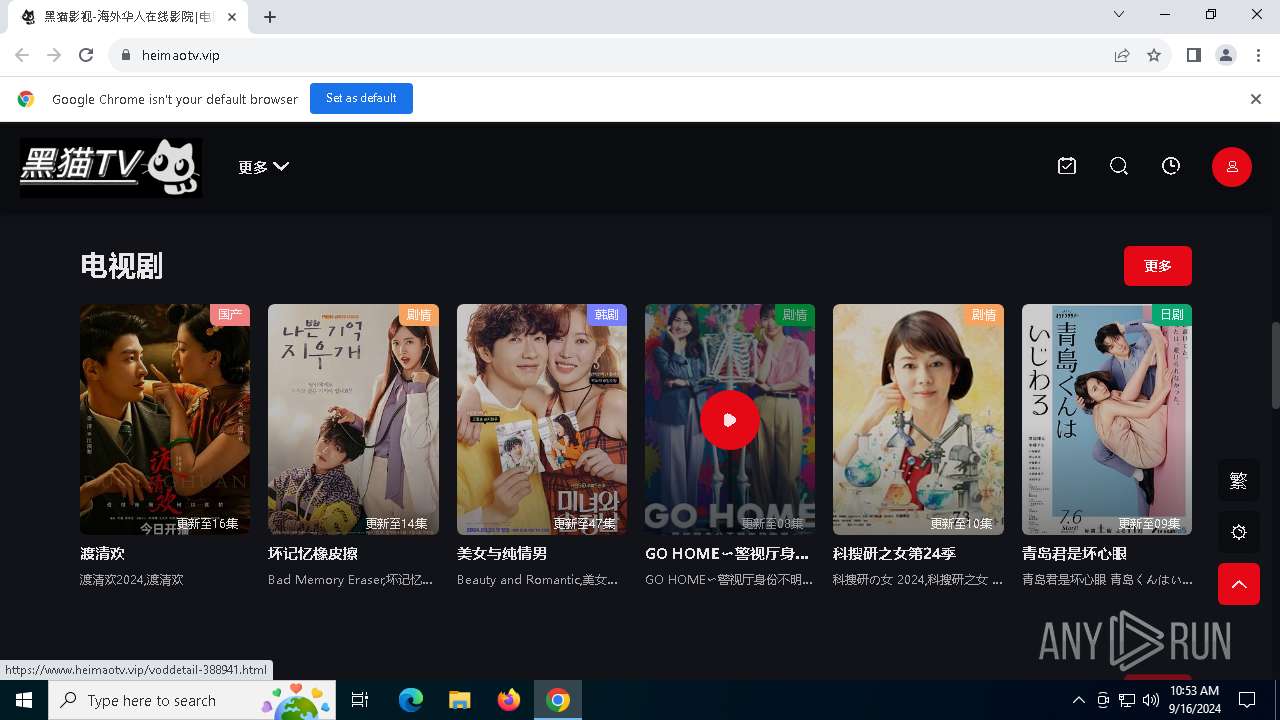Open the search magnifier icon
The image size is (1280, 720).
pyautogui.click(x=1119, y=166)
